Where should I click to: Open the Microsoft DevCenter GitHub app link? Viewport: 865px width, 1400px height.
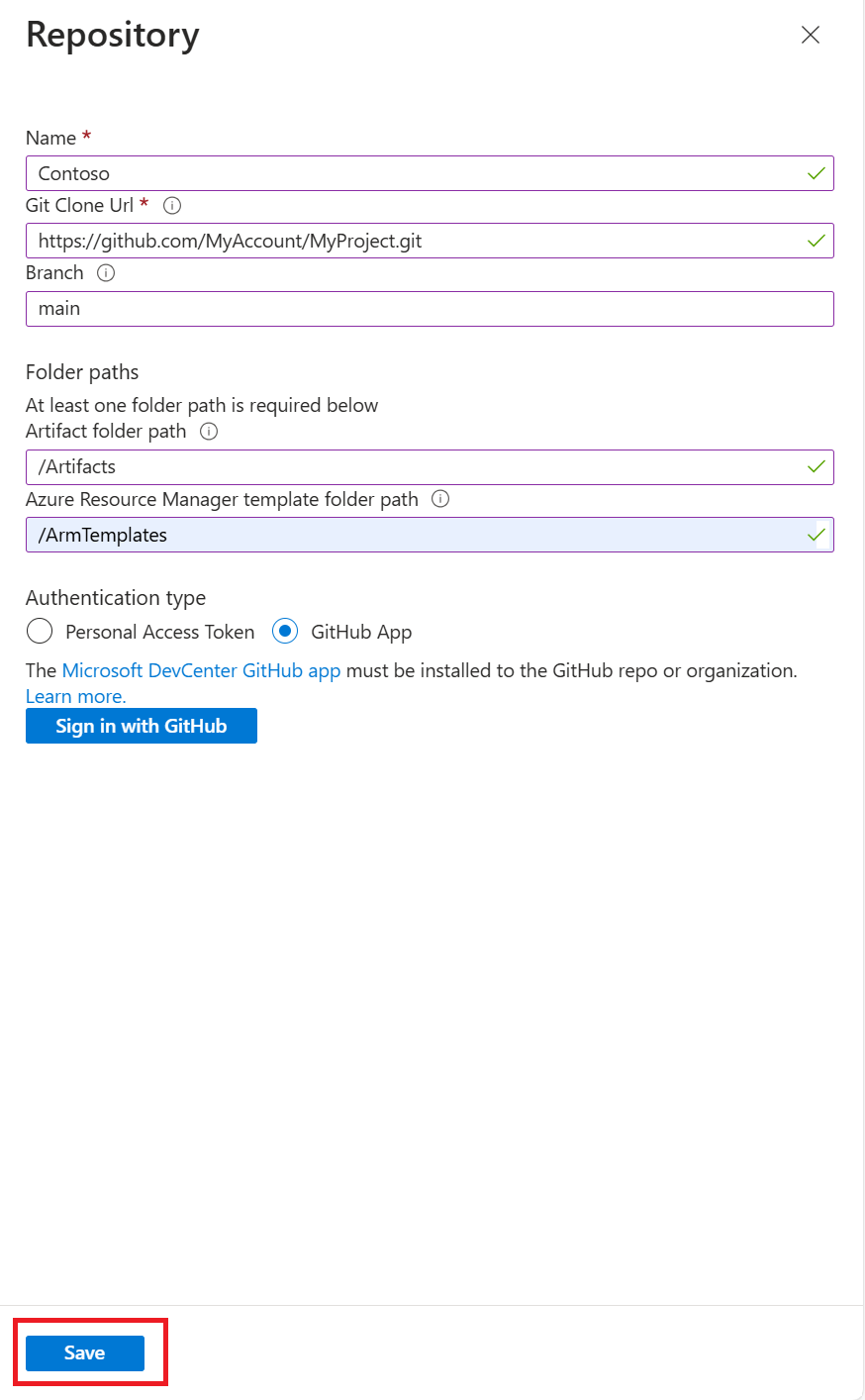click(x=201, y=670)
